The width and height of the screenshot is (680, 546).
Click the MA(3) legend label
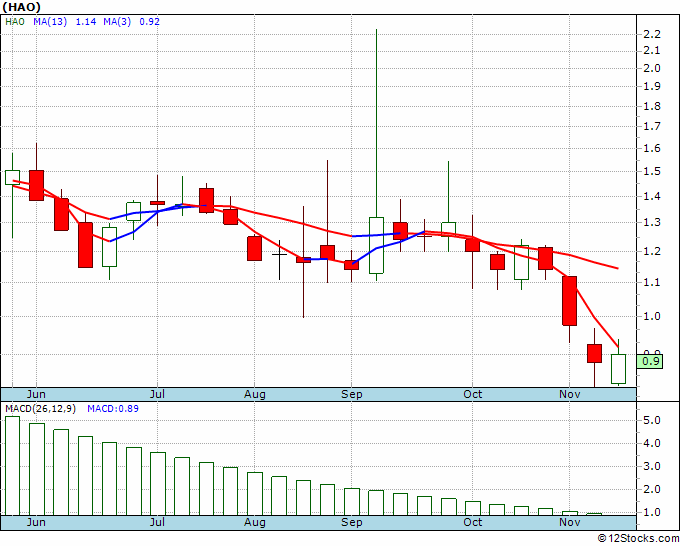pos(117,22)
